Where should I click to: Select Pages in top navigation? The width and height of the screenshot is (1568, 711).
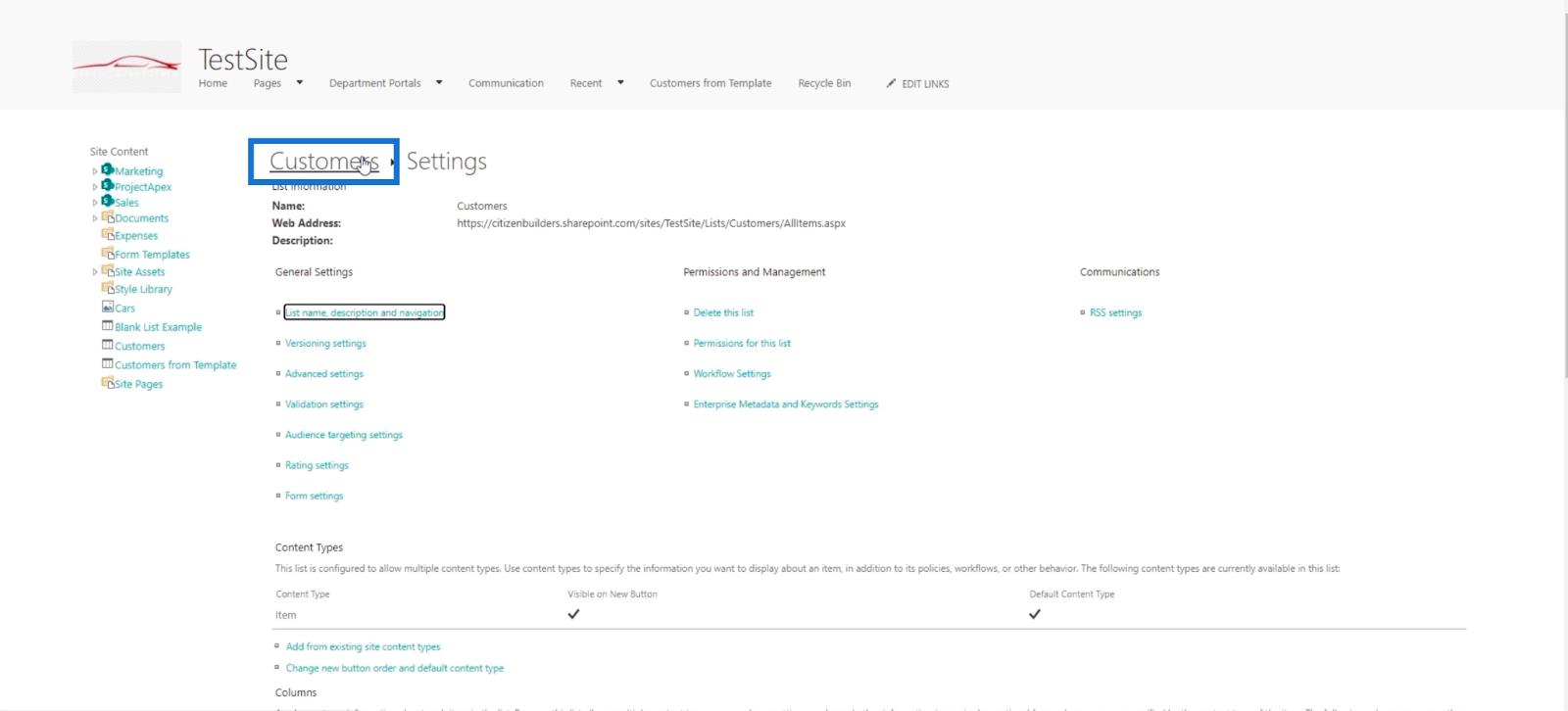pyautogui.click(x=267, y=83)
